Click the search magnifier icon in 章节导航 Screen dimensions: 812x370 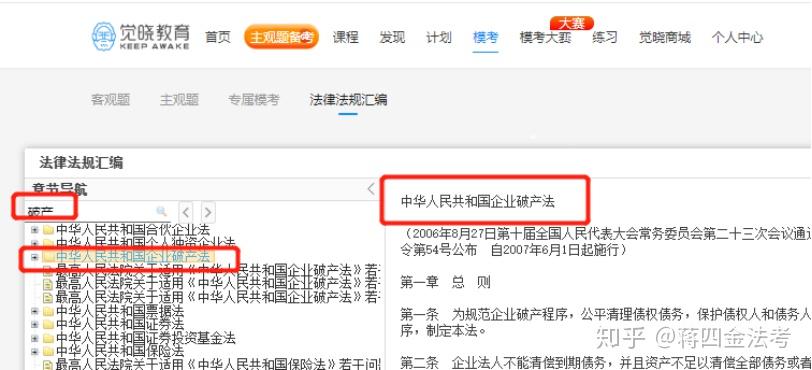point(162,211)
